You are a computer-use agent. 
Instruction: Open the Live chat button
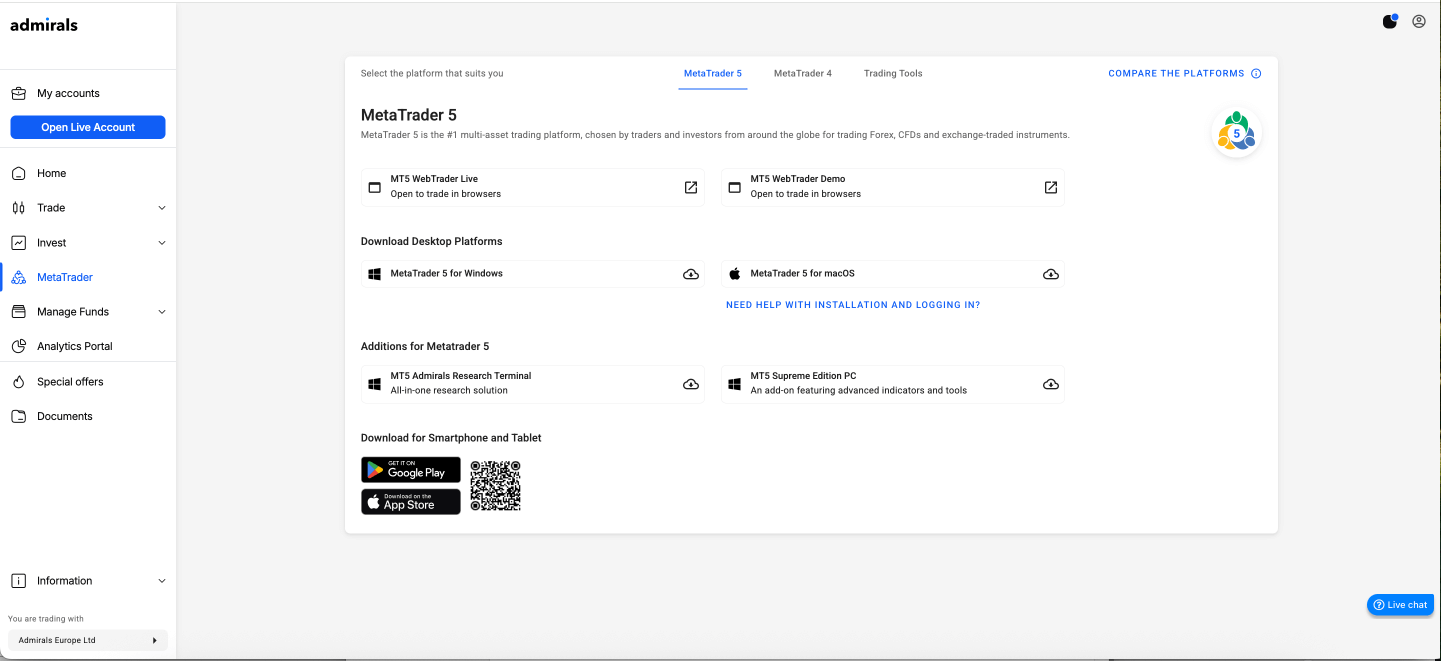click(x=1400, y=605)
